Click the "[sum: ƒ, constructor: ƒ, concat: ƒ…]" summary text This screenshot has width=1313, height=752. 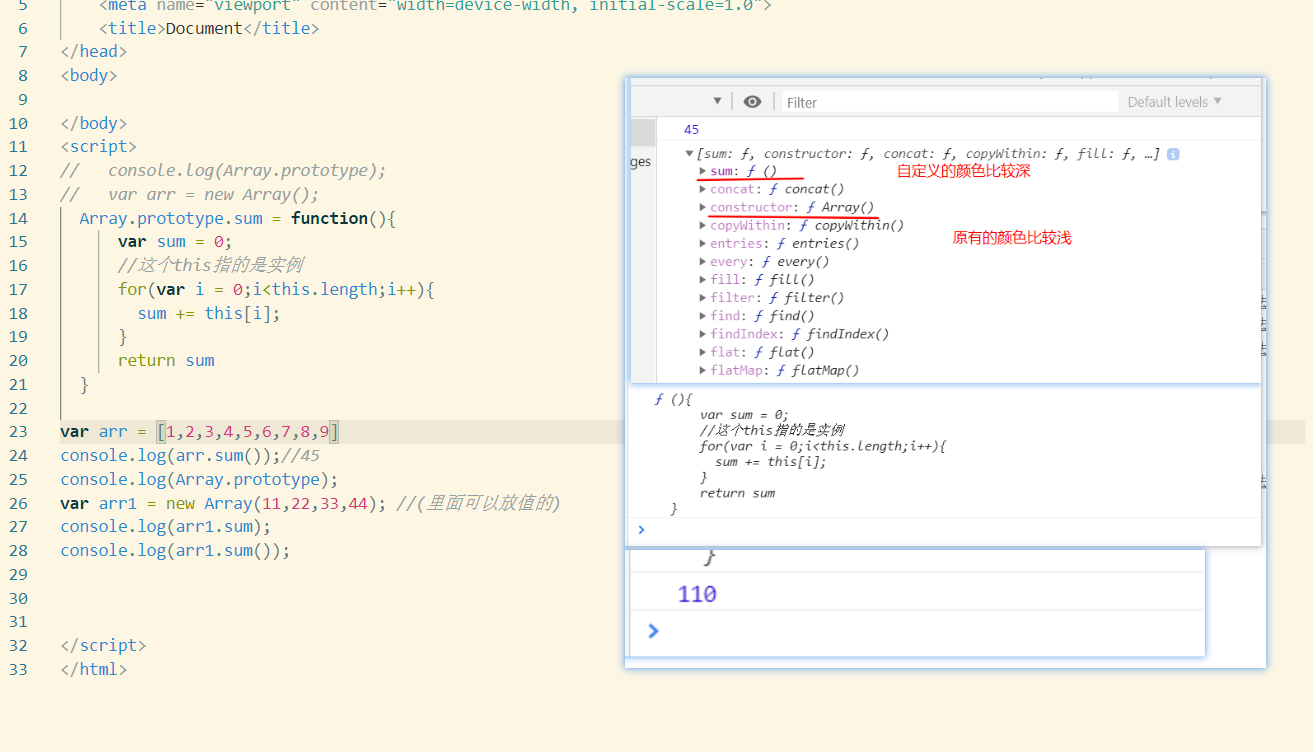coord(928,154)
